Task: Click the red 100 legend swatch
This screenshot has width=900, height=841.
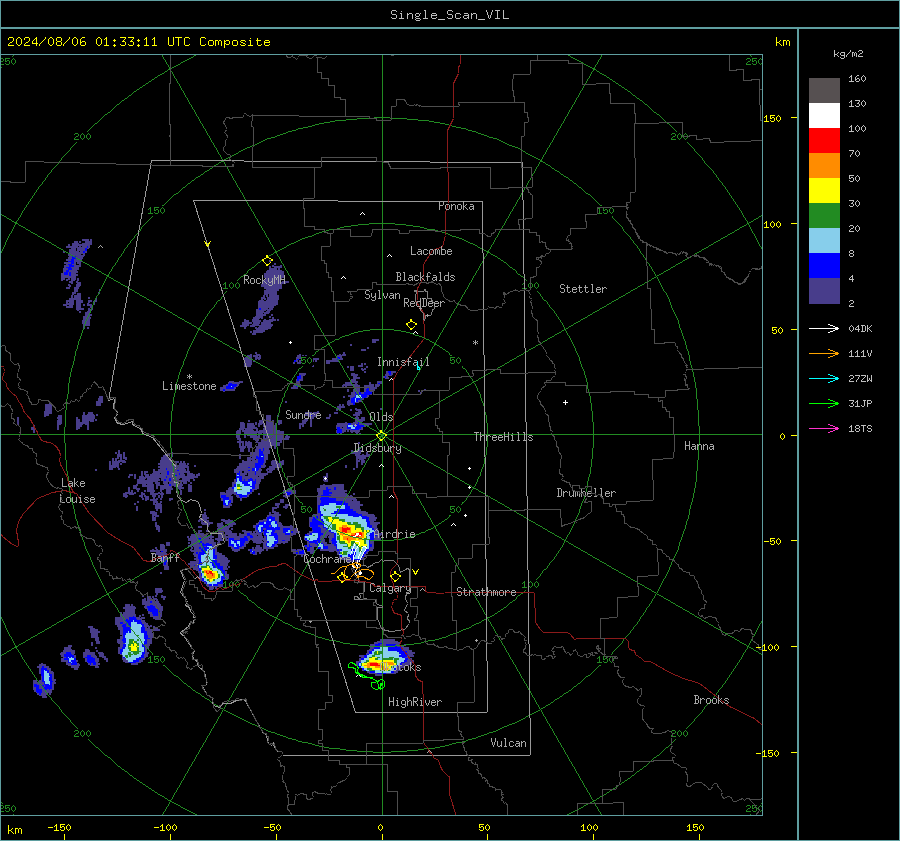Action: pyautogui.click(x=824, y=141)
